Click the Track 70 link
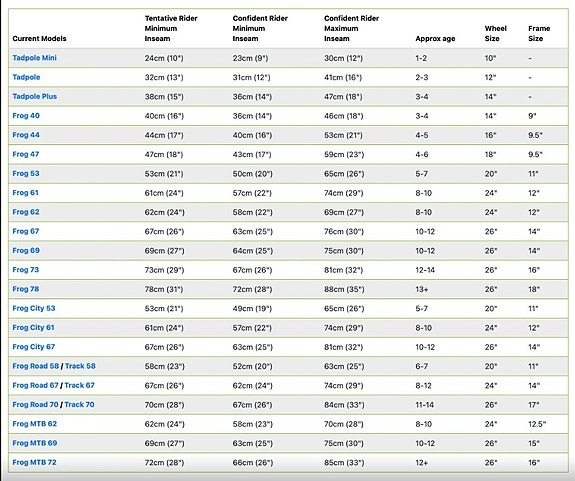Image resolution: width=575 pixels, height=481 pixels. (x=80, y=404)
